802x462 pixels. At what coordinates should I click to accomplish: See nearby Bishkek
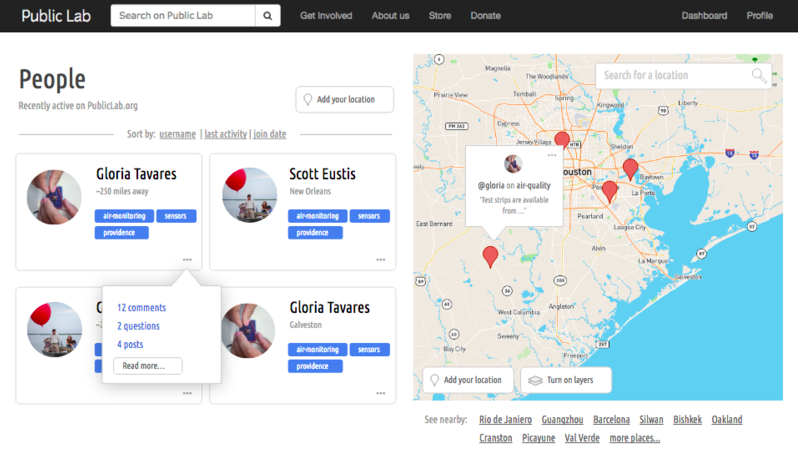point(687,420)
